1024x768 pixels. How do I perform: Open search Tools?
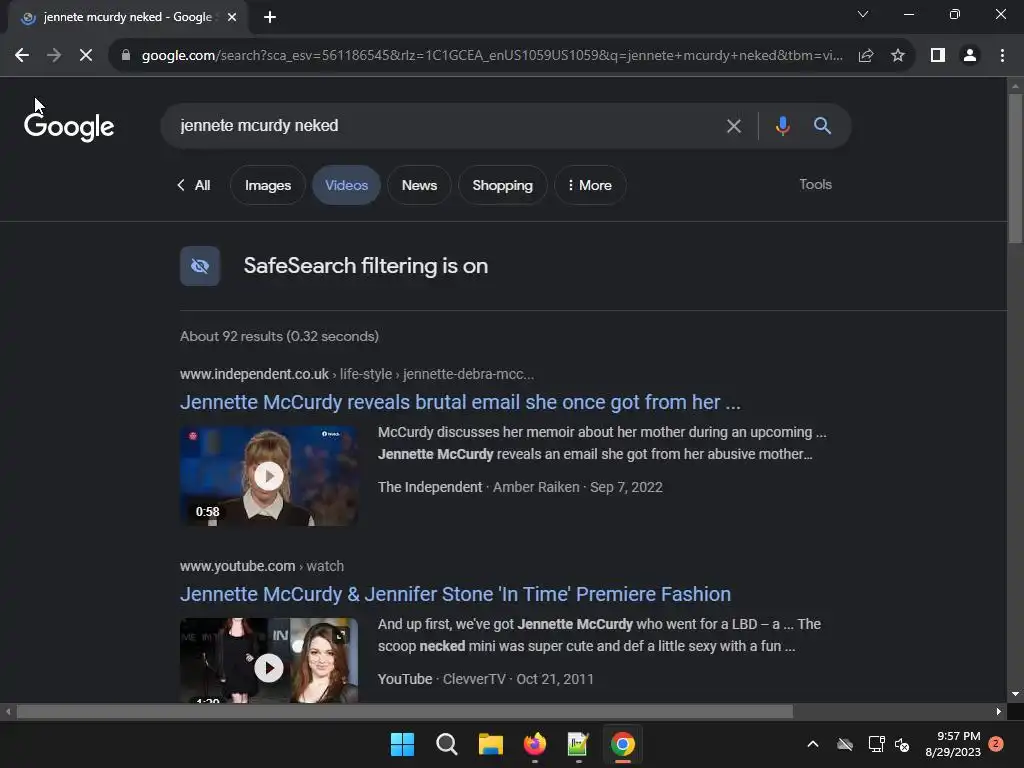point(815,184)
